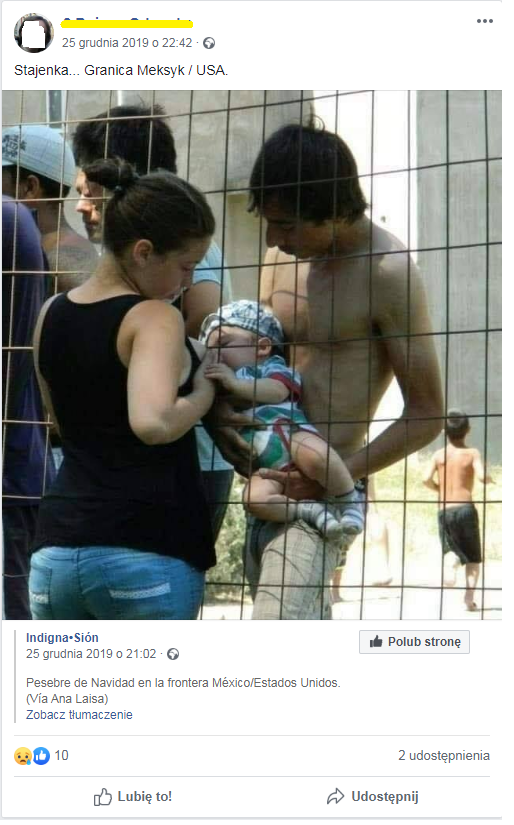The height and width of the screenshot is (825, 514).
Task: Click the poster's profile picture
Action: tap(34, 33)
